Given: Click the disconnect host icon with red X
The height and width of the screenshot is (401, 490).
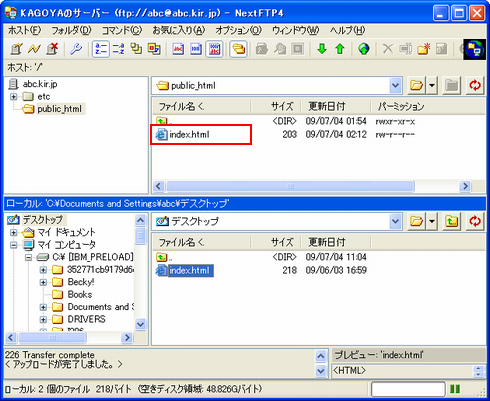Looking at the screenshot, I should [52, 49].
